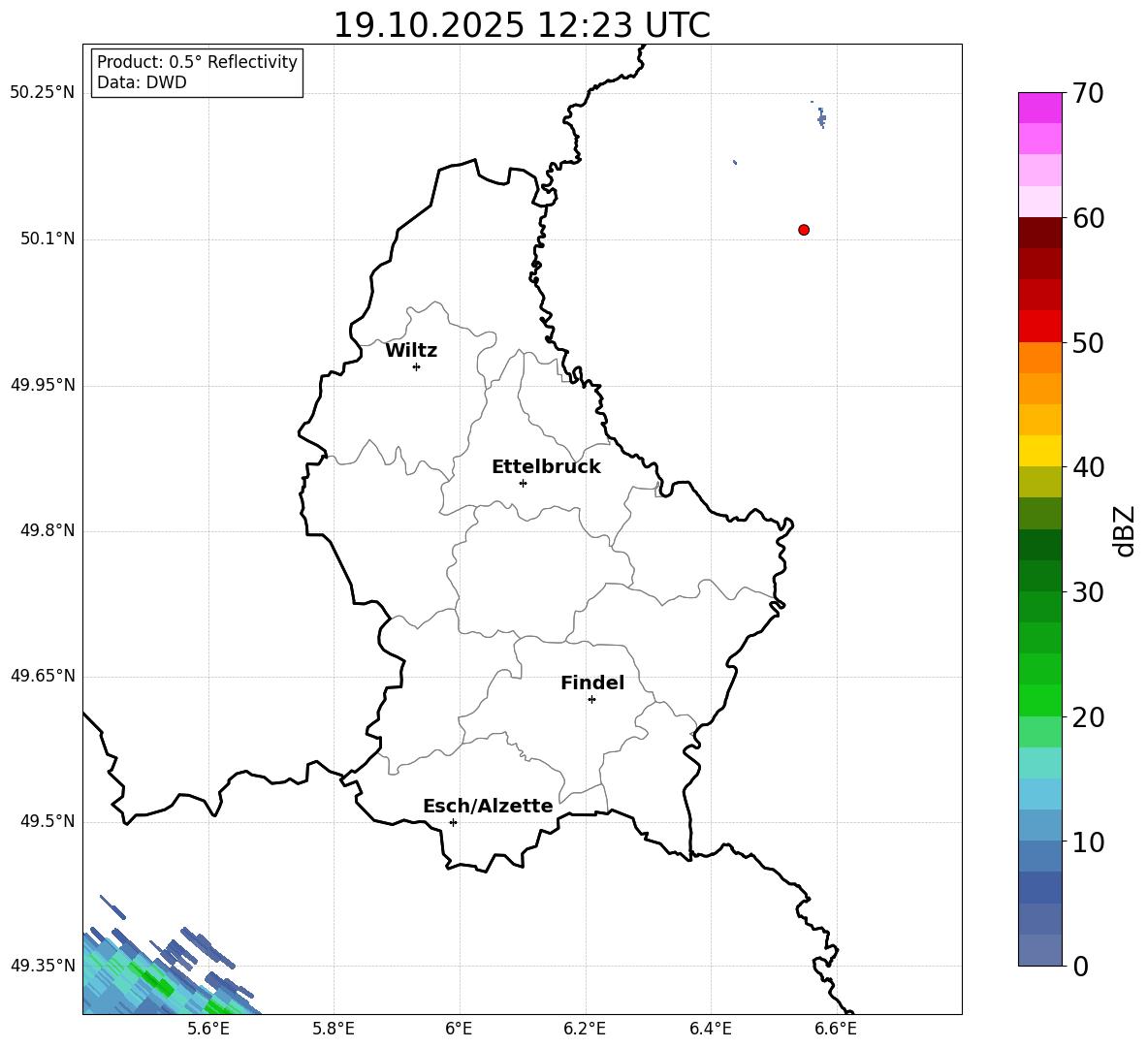Click the 49.65°N latitude label

point(43,676)
